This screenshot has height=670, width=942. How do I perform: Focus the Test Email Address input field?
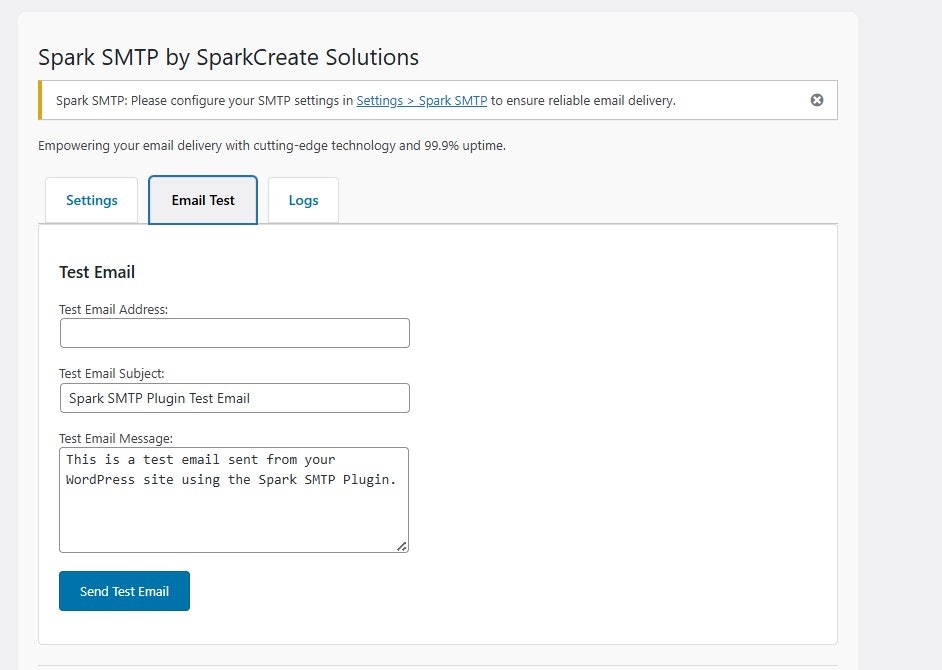pyautogui.click(x=234, y=332)
